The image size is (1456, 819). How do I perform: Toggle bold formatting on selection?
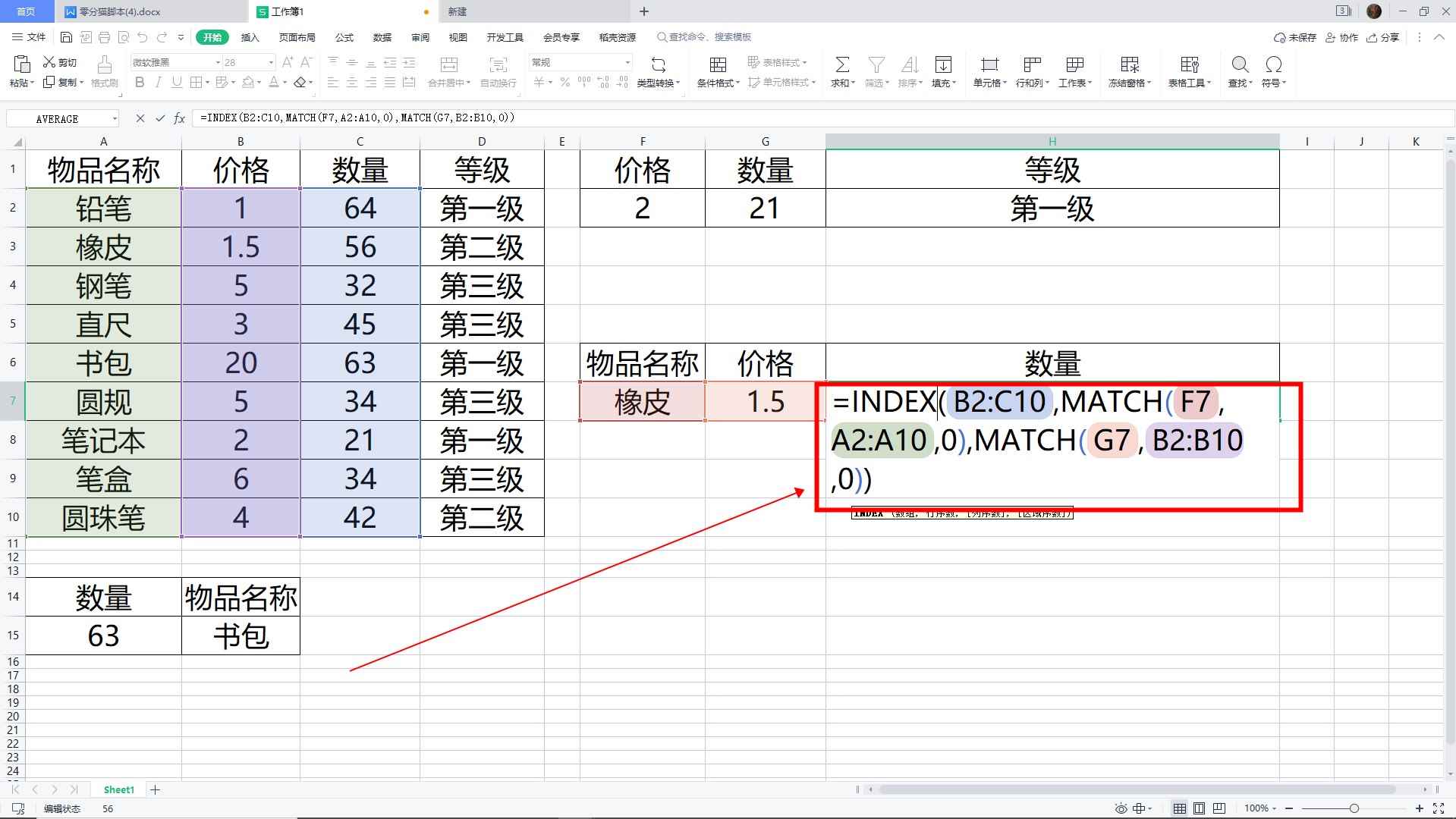pyautogui.click(x=140, y=83)
